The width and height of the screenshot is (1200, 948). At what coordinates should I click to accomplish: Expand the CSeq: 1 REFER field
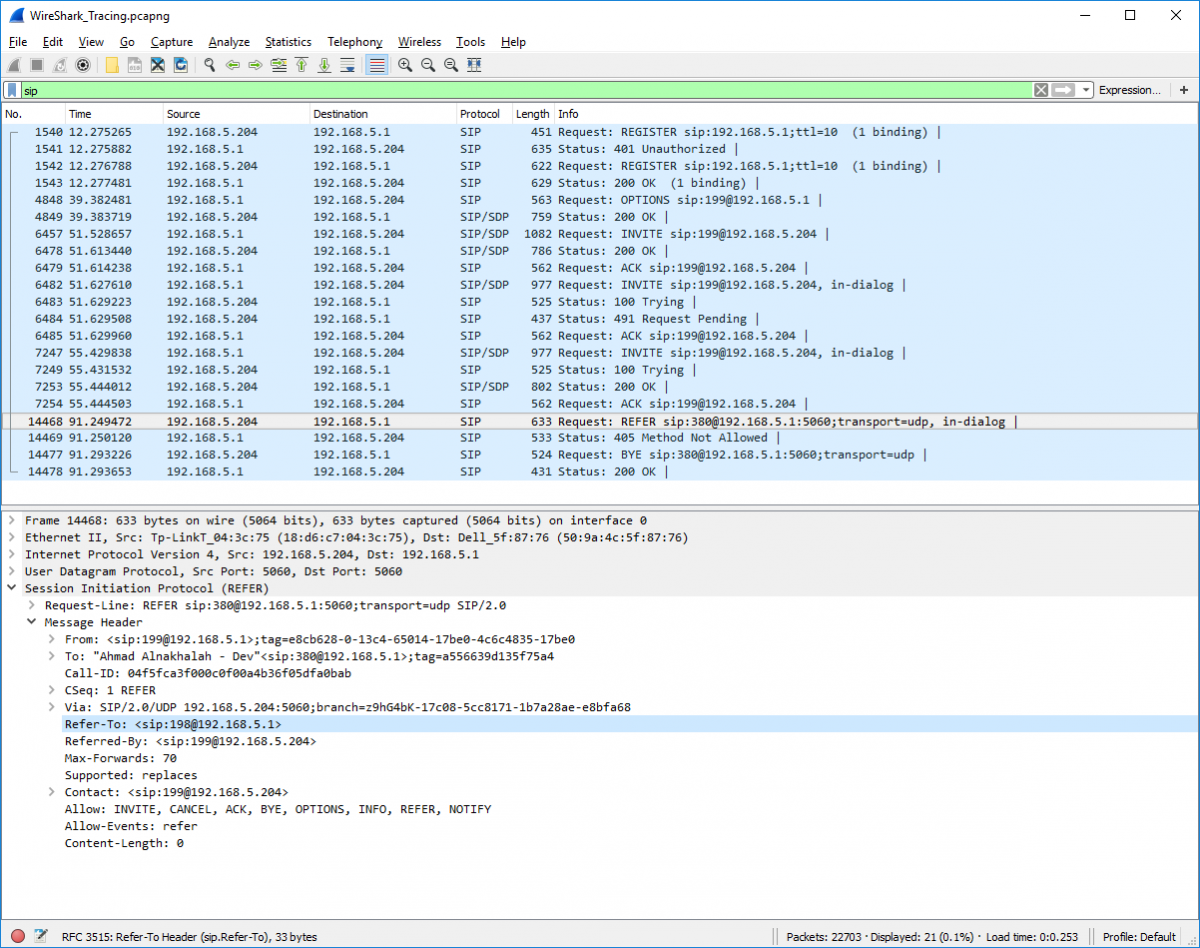point(52,691)
